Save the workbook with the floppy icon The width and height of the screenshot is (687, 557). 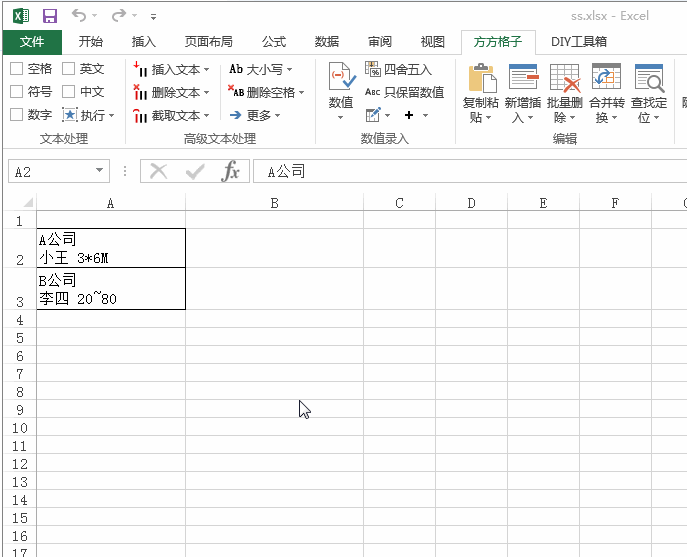[x=50, y=16]
